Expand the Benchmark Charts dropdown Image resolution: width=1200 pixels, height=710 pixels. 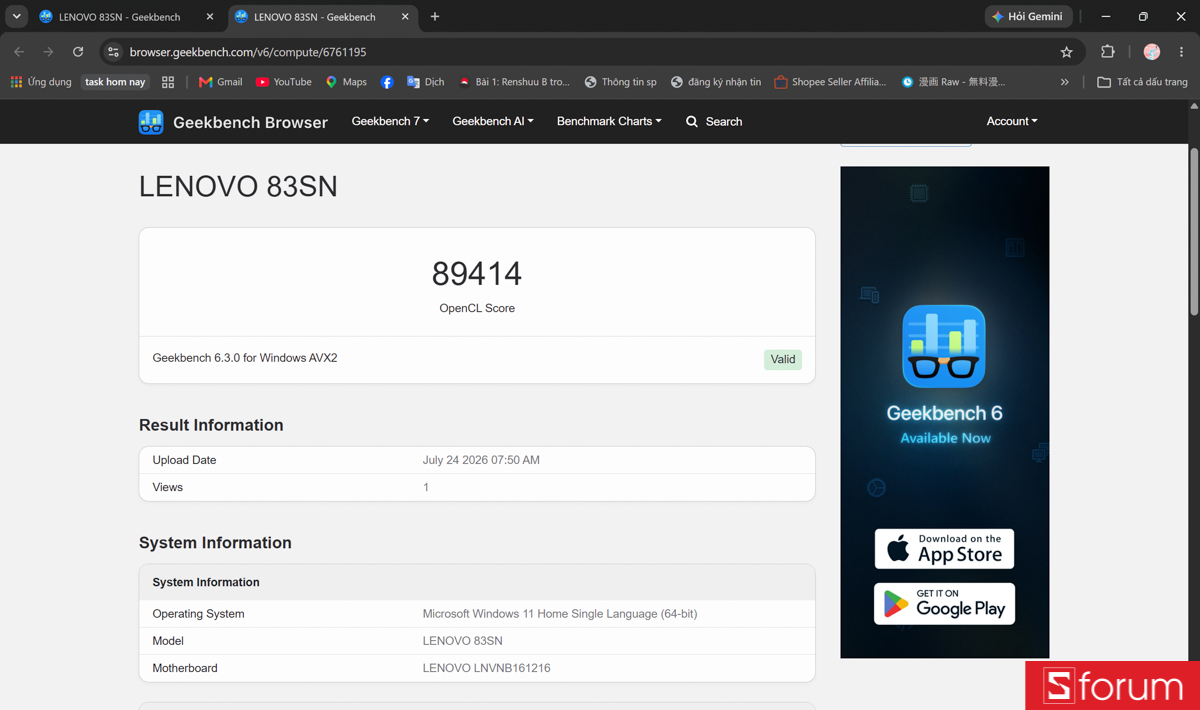[x=609, y=121]
